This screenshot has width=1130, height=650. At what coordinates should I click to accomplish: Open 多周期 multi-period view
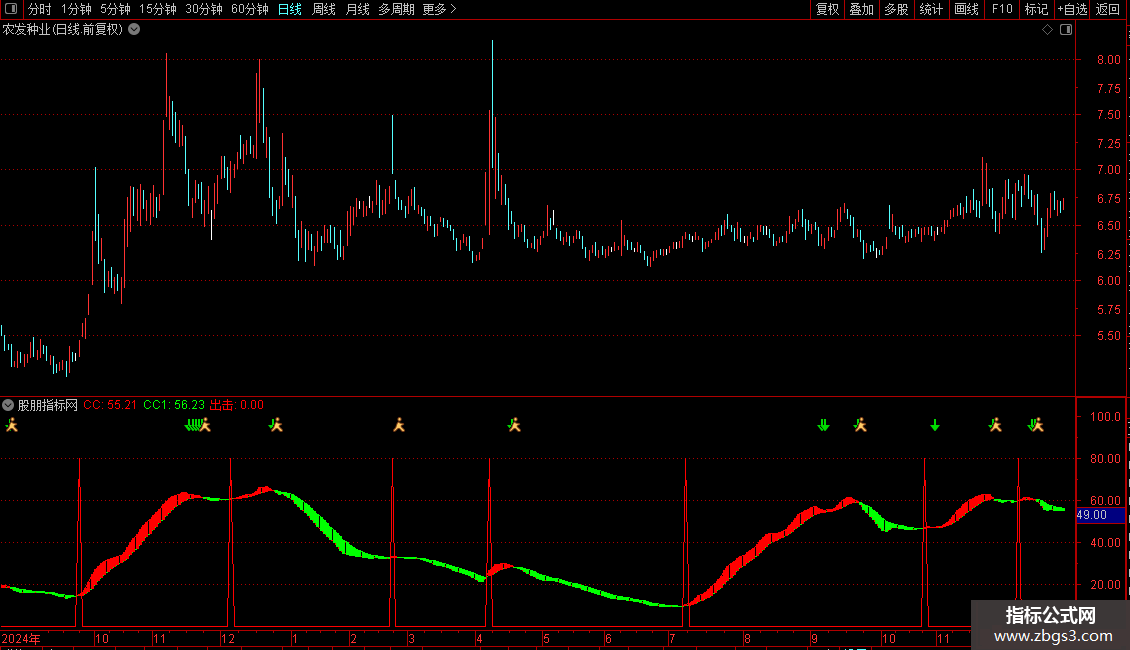pos(396,9)
